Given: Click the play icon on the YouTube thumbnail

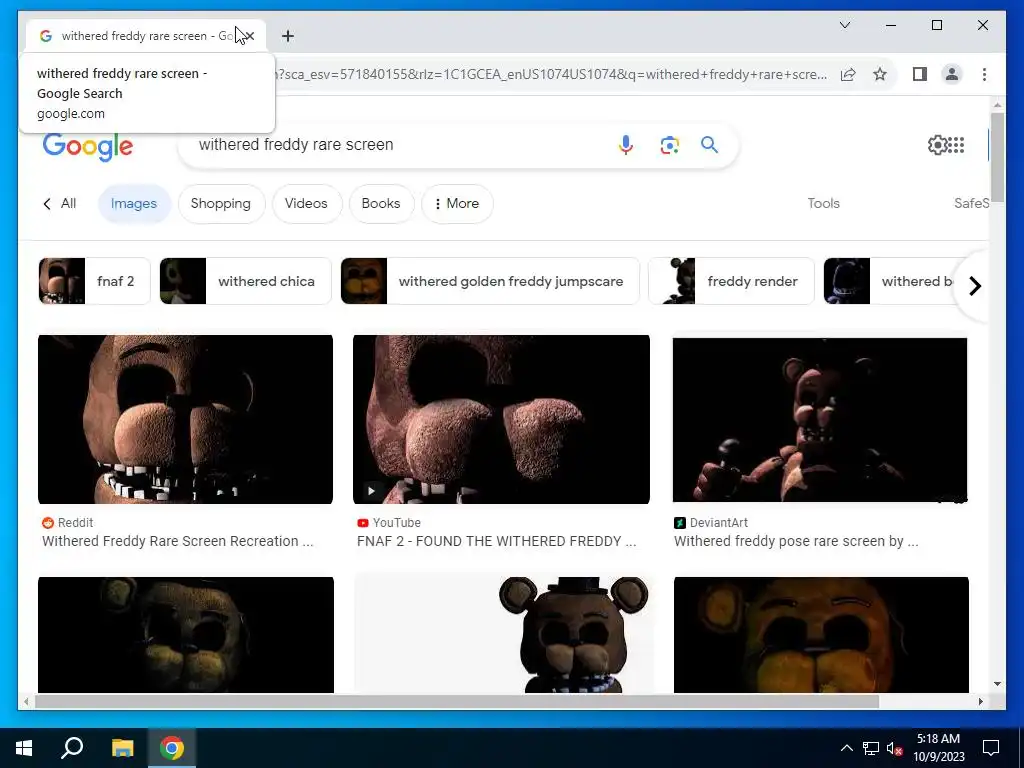Looking at the screenshot, I should coord(371,490).
